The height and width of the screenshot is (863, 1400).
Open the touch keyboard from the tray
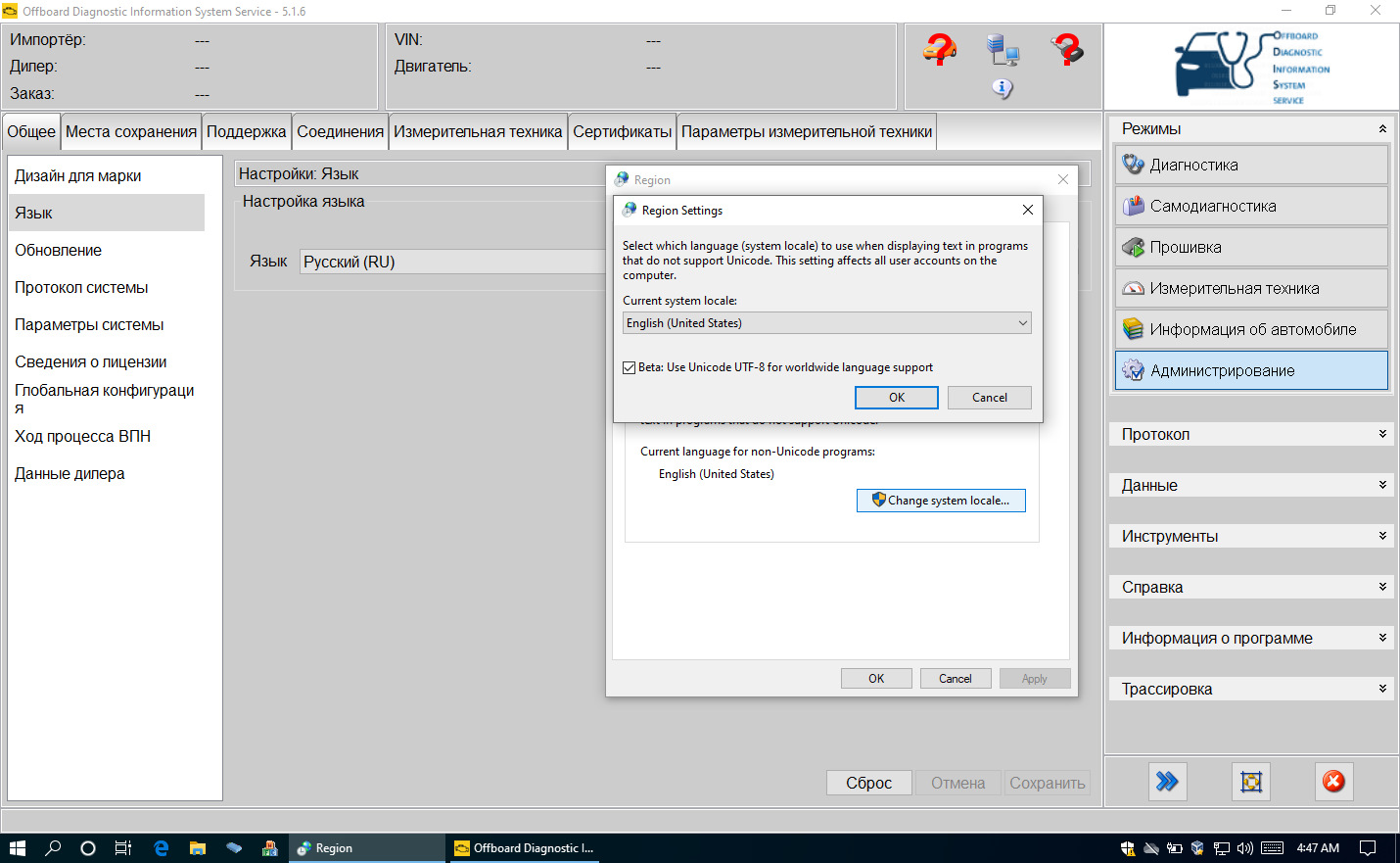pos(1273,848)
